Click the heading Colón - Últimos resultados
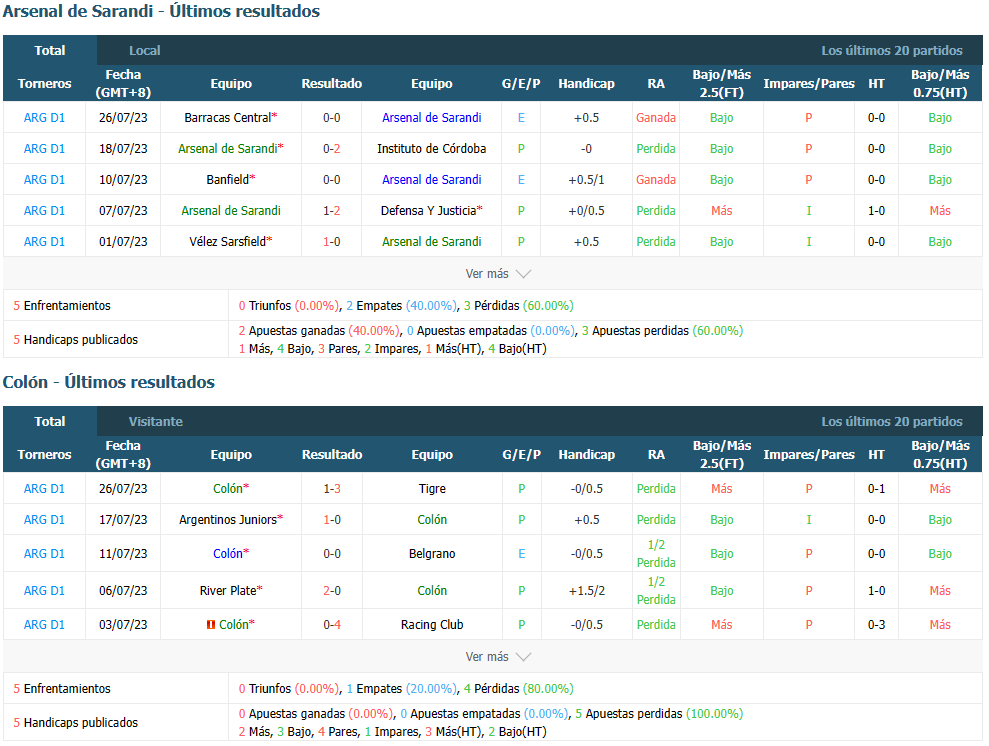 [108, 382]
